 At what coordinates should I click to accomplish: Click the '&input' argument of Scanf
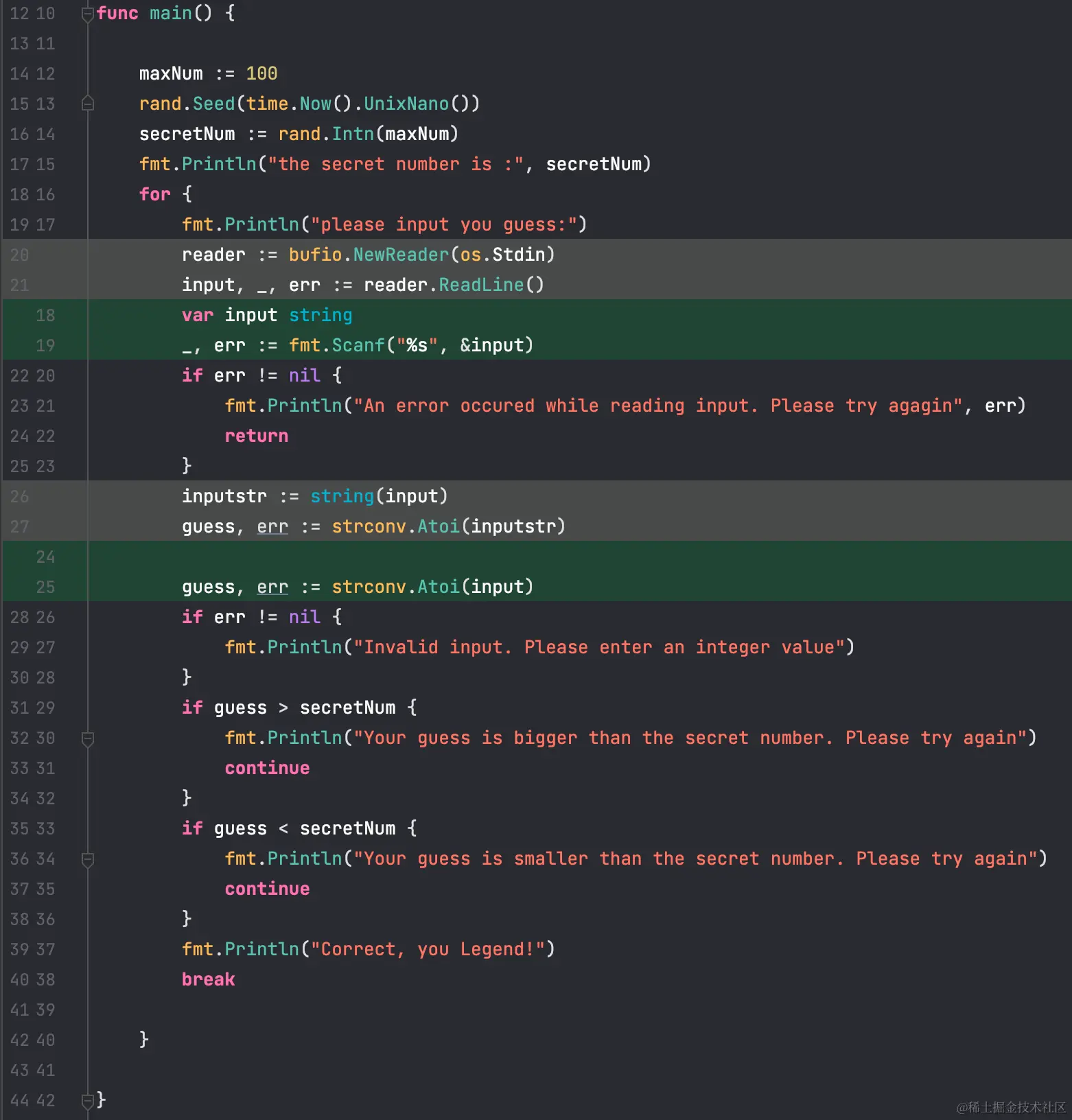[x=492, y=345]
